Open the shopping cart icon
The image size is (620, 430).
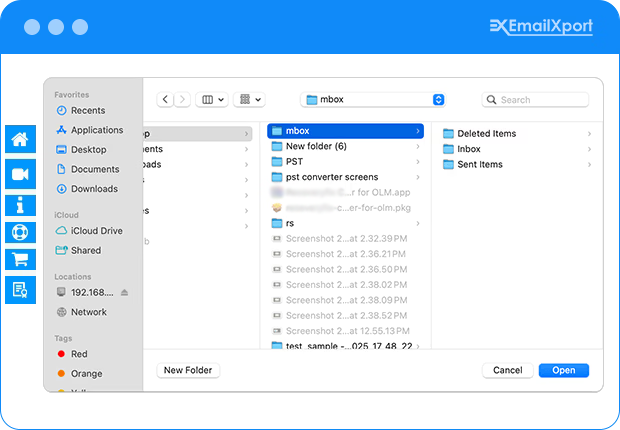tap(20, 260)
